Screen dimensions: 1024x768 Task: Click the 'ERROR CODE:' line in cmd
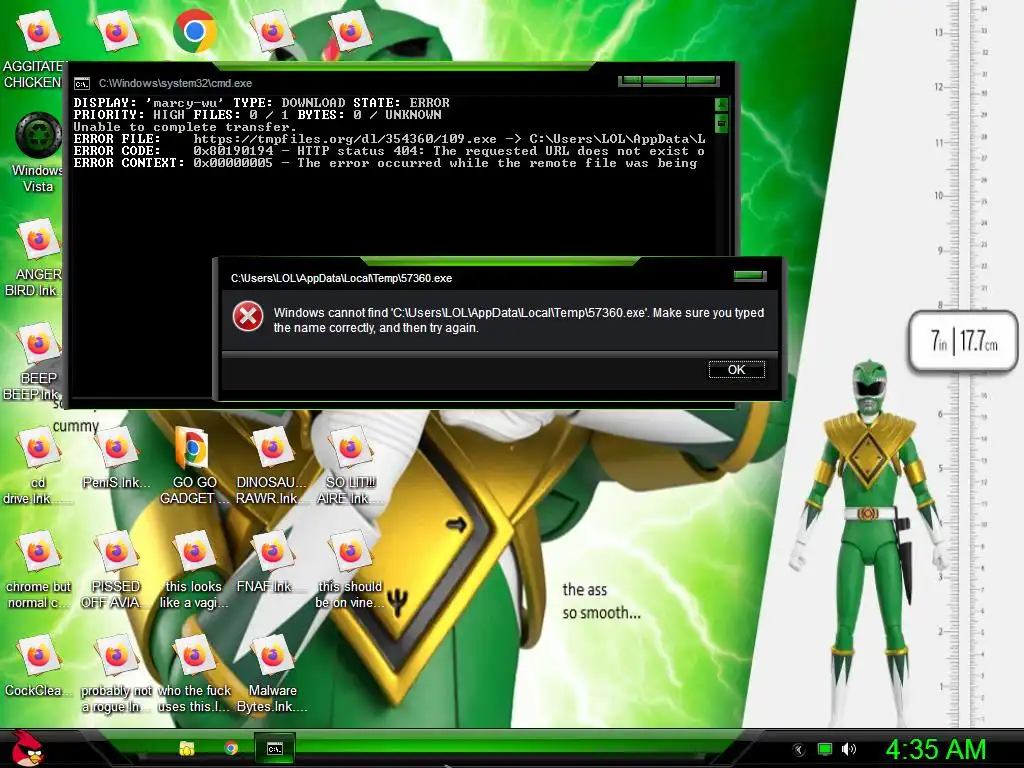click(389, 151)
